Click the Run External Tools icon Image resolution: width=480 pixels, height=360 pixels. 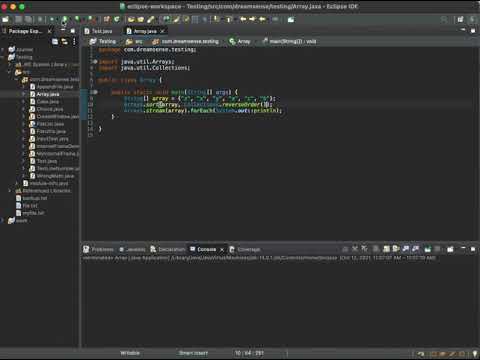[91, 19]
